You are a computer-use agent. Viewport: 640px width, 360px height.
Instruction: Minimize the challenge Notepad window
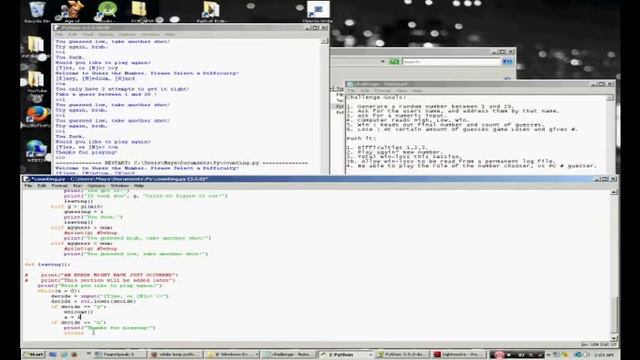(594, 84)
